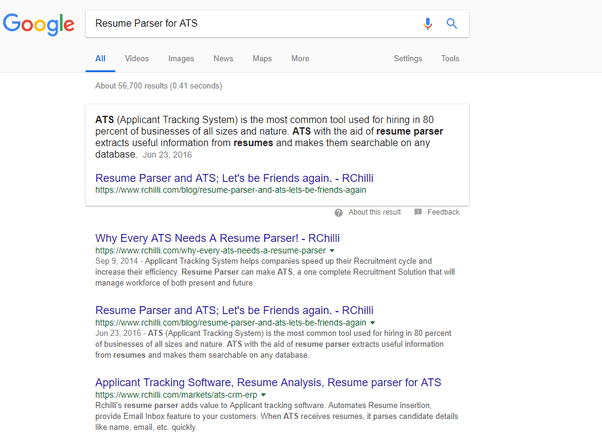Click the featured snippet rchilli.com blog URL
This screenshot has height=445, width=602.
231,190
